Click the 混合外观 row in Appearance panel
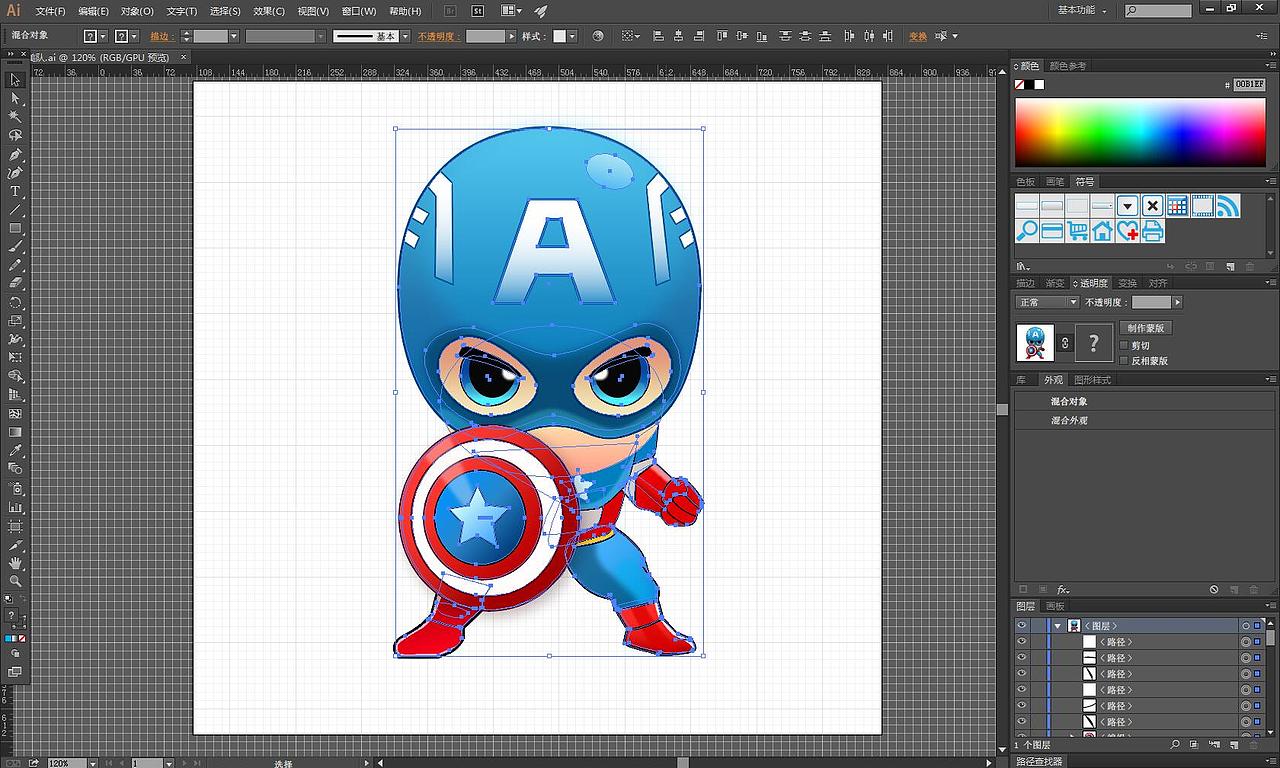Viewport: 1280px width, 768px height. [x=1143, y=421]
